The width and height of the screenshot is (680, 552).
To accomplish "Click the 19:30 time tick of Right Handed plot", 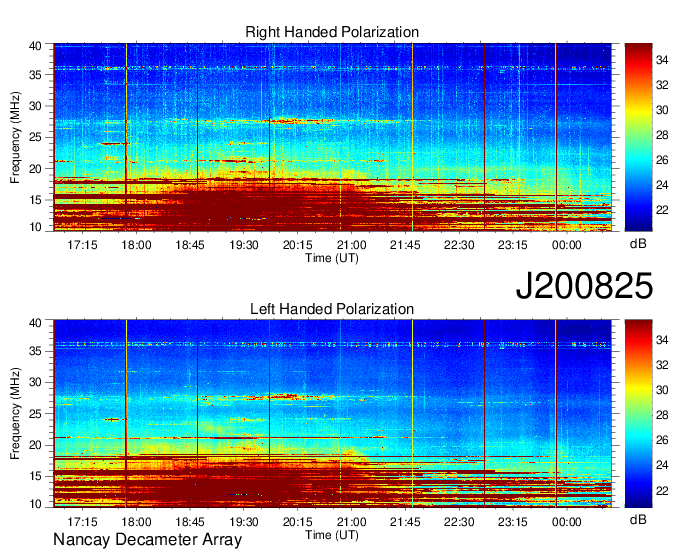I will tap(244, 245).
